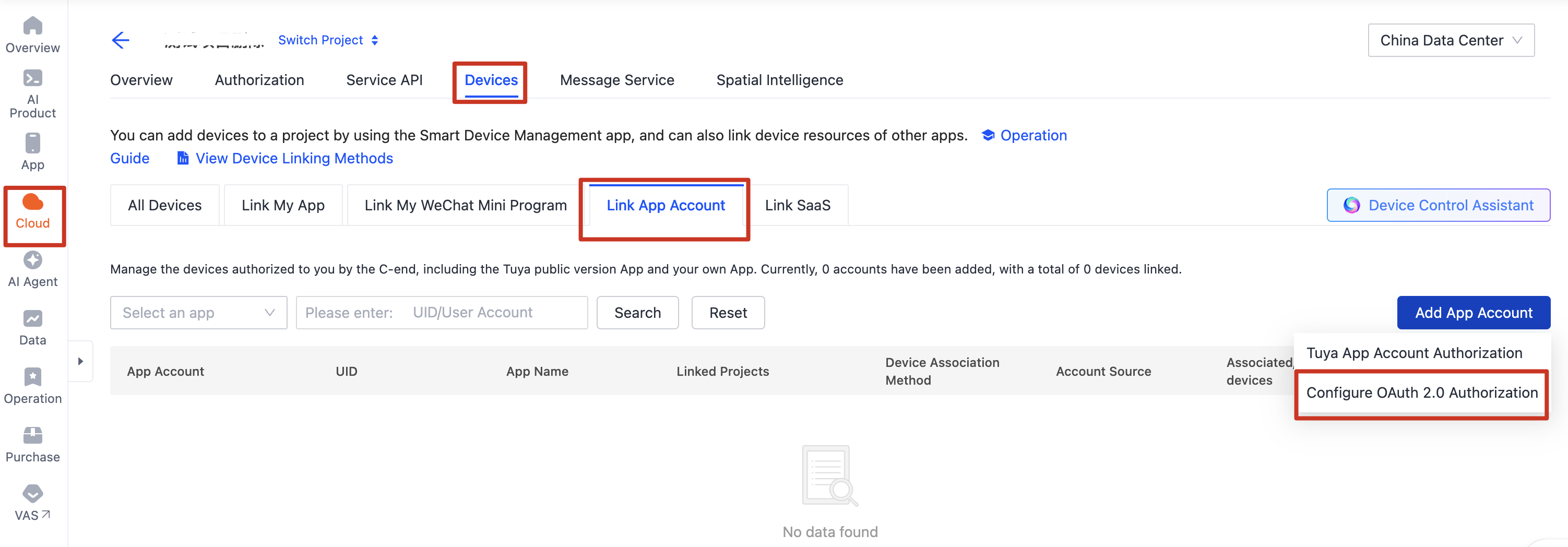Open View Device Linking Methods link

(293, 158)
